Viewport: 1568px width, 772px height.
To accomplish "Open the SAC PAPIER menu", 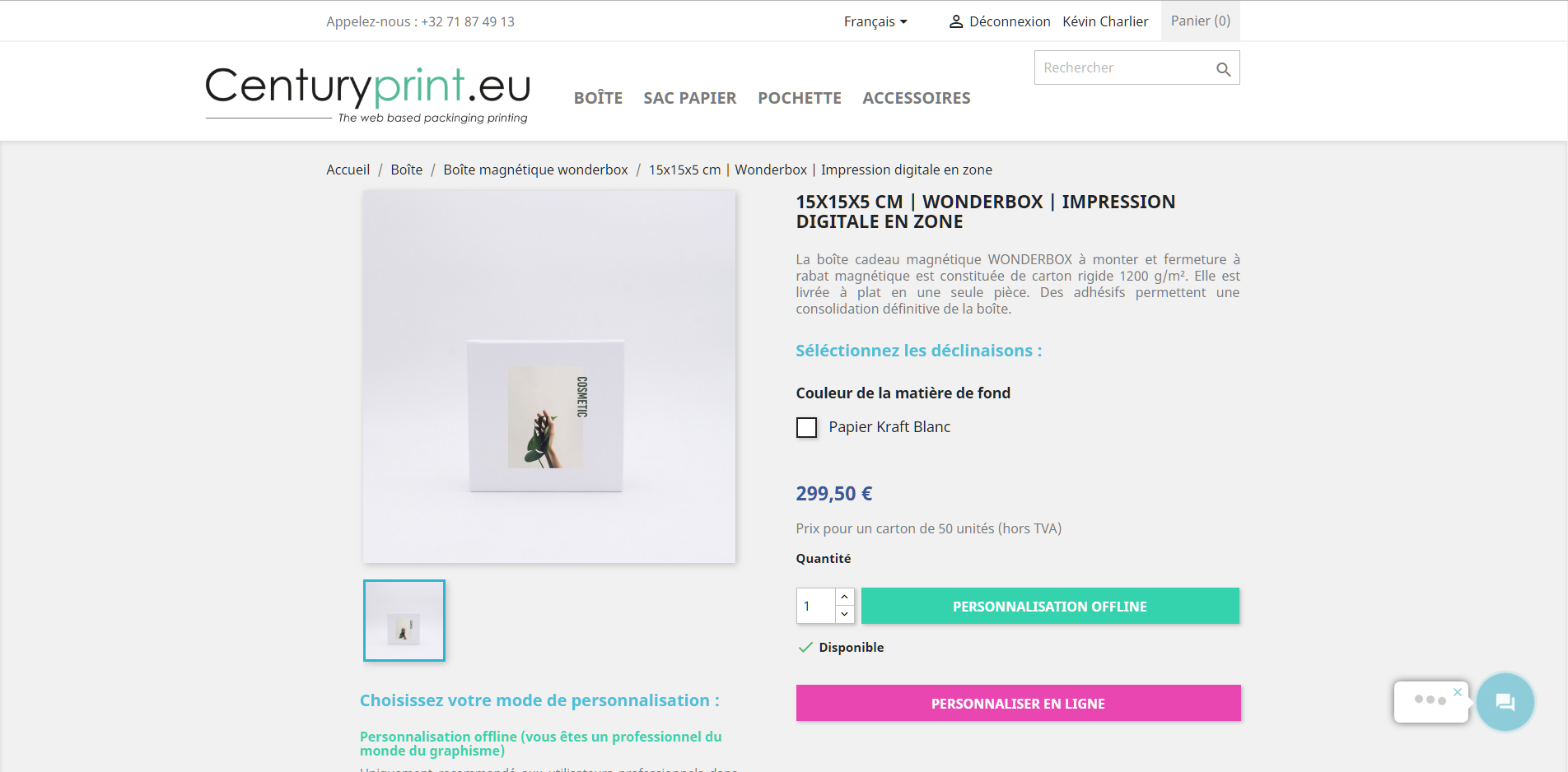I will point(690,98).
